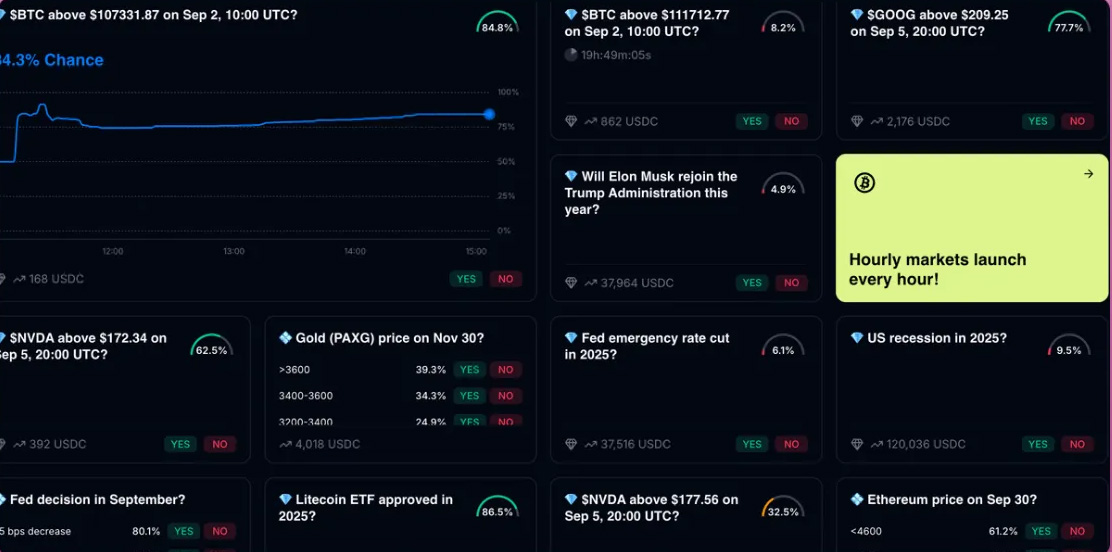This screenshot has width=1112, height=552.
Task: Pick NO for US recession in 2025
Action: coord(1077,444)
